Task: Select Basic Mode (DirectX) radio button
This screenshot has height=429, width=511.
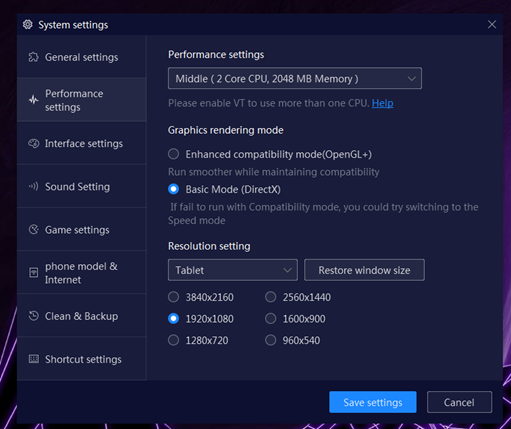Action: point(173,189)
